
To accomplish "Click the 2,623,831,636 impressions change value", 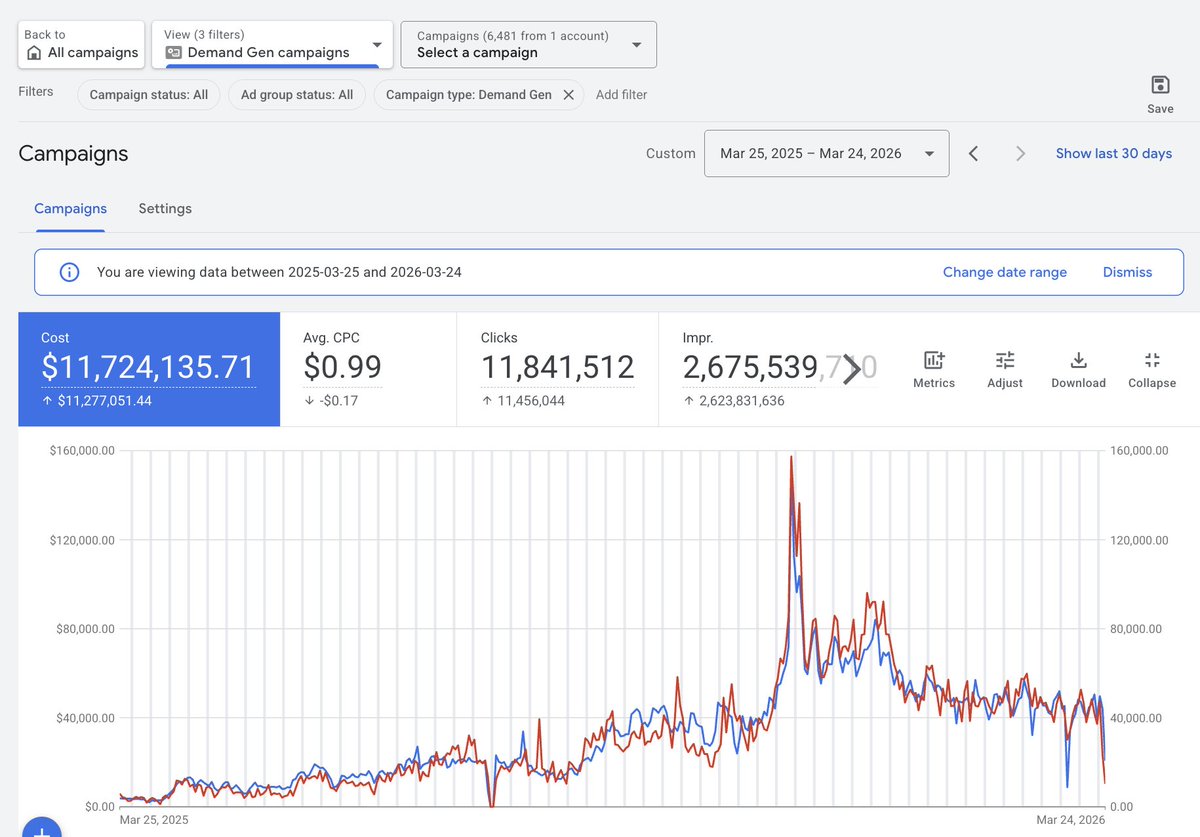I will point(733,400).
